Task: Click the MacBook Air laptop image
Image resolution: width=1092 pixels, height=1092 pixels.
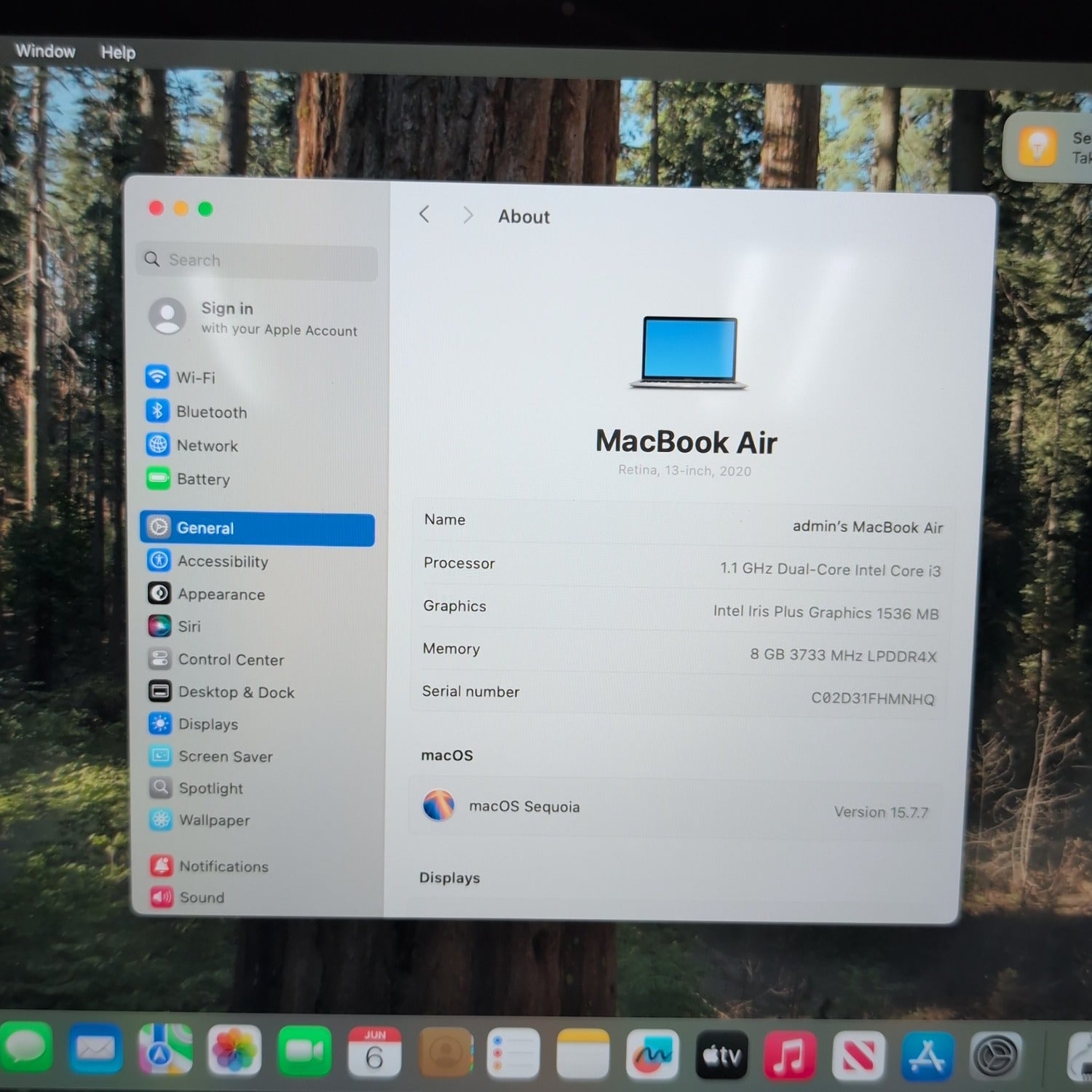Action: 689,352
